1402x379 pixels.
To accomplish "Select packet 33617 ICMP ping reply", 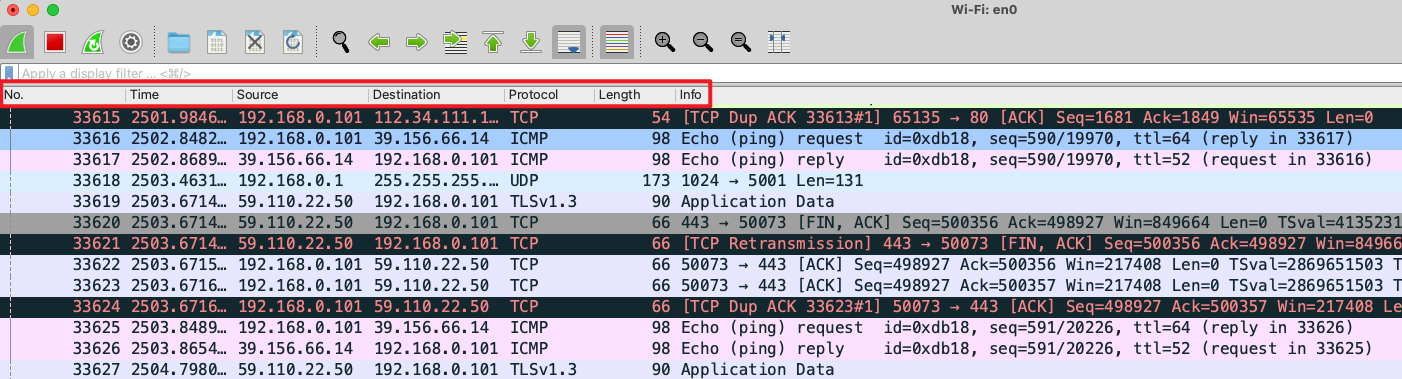I will coord(701,159).
